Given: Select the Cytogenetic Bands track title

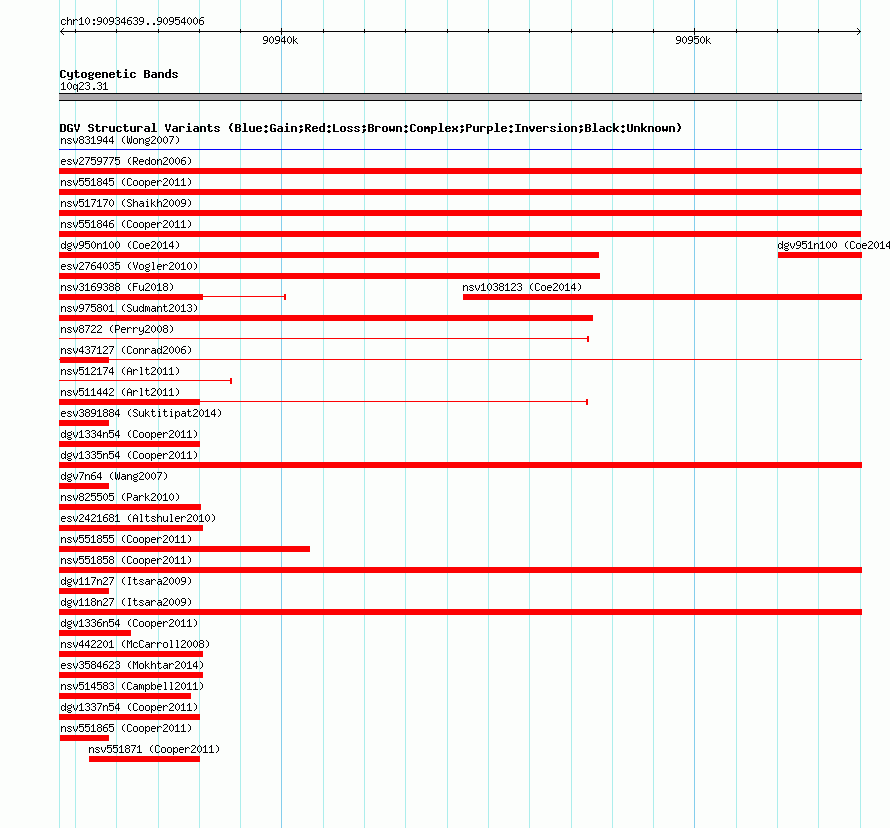Looking at the screenshot, I should (x=119, y=74).
